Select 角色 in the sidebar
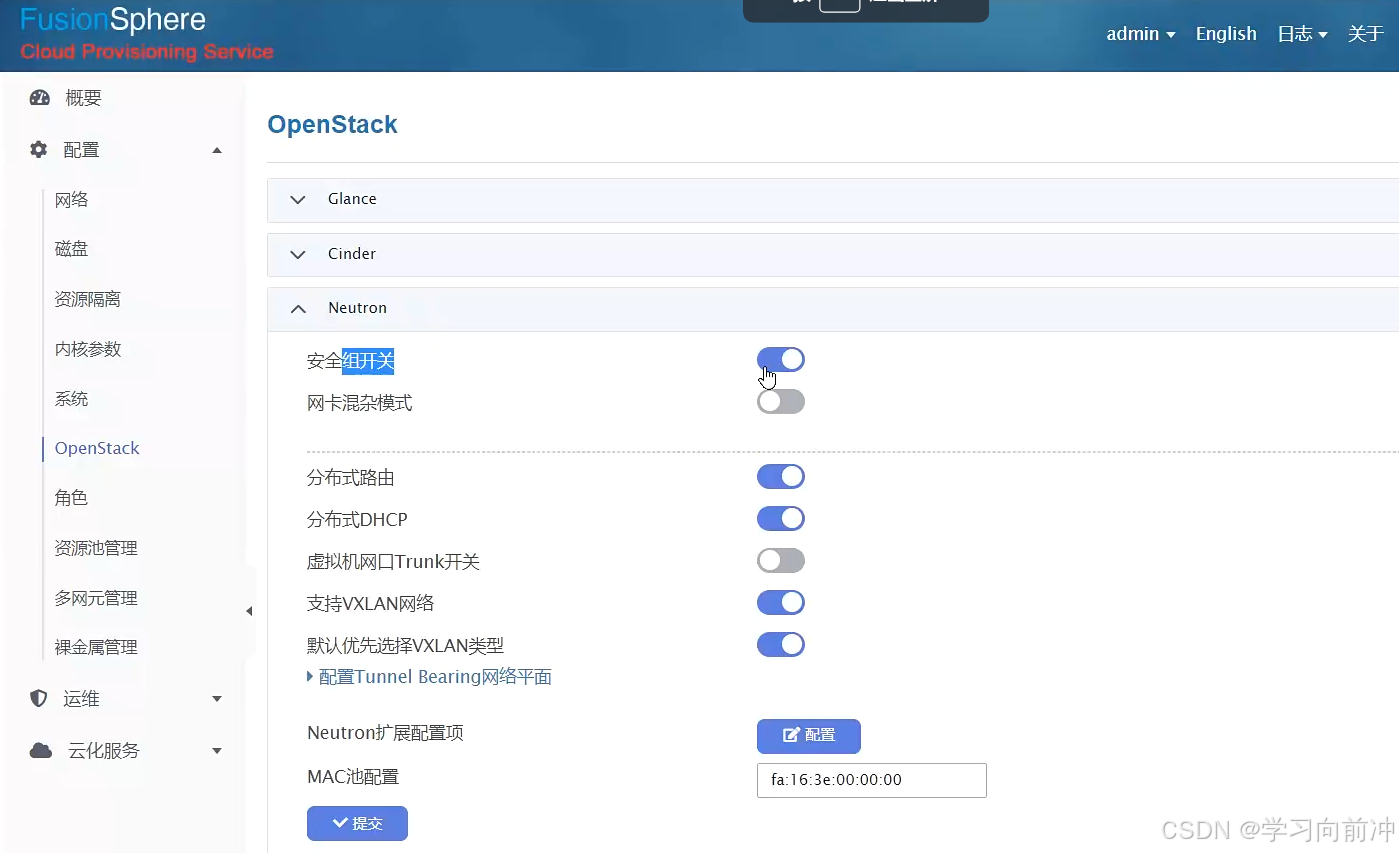 pos(72,498)
